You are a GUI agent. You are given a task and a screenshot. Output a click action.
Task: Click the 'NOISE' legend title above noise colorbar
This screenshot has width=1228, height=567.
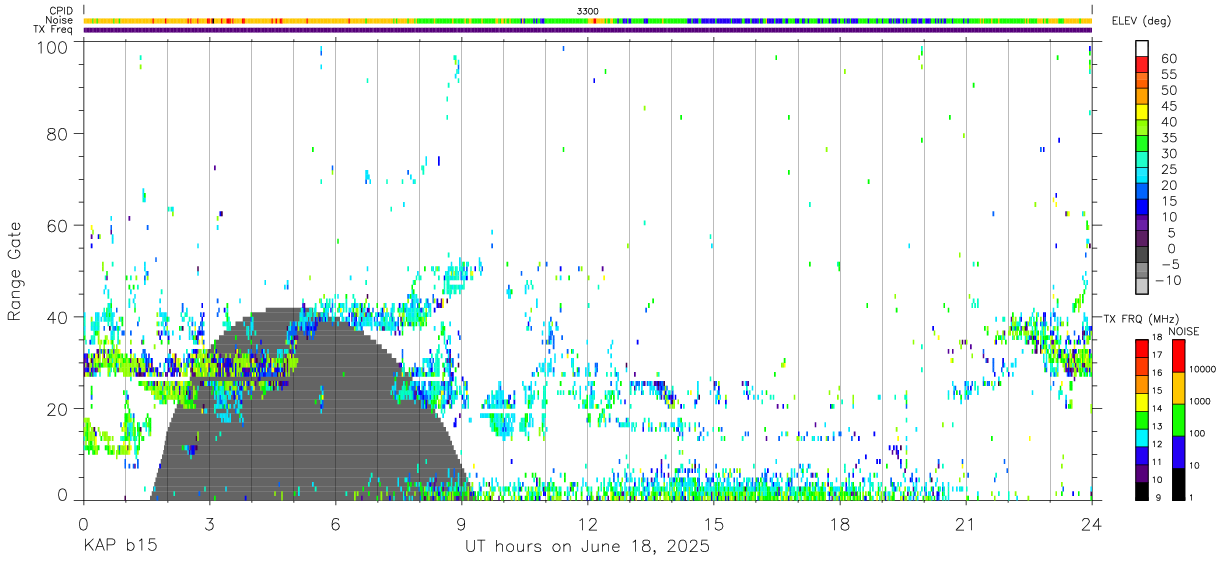pos(1184,332)
